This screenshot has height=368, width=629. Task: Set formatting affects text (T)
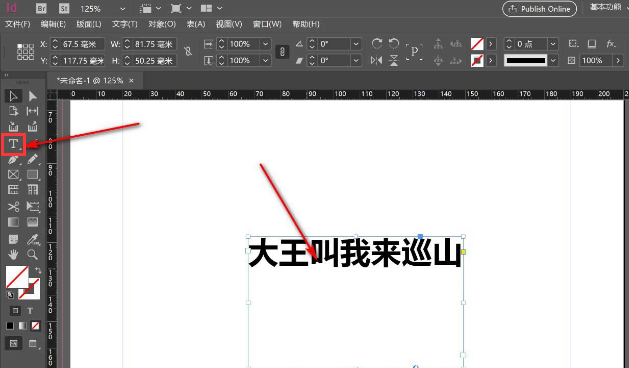point(30,311)
